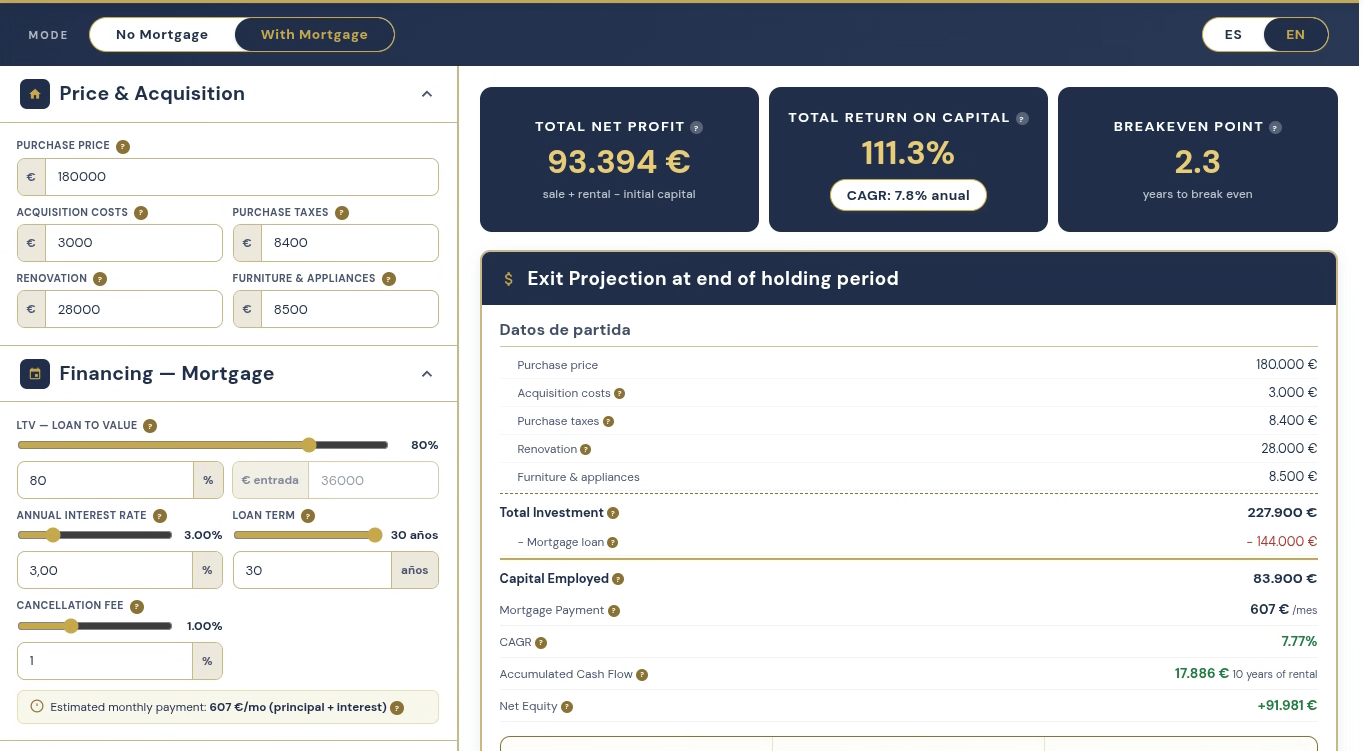Click the Breakeven Point help icon
Viewport: 1363px width, 751px height.
(1275, 127)
